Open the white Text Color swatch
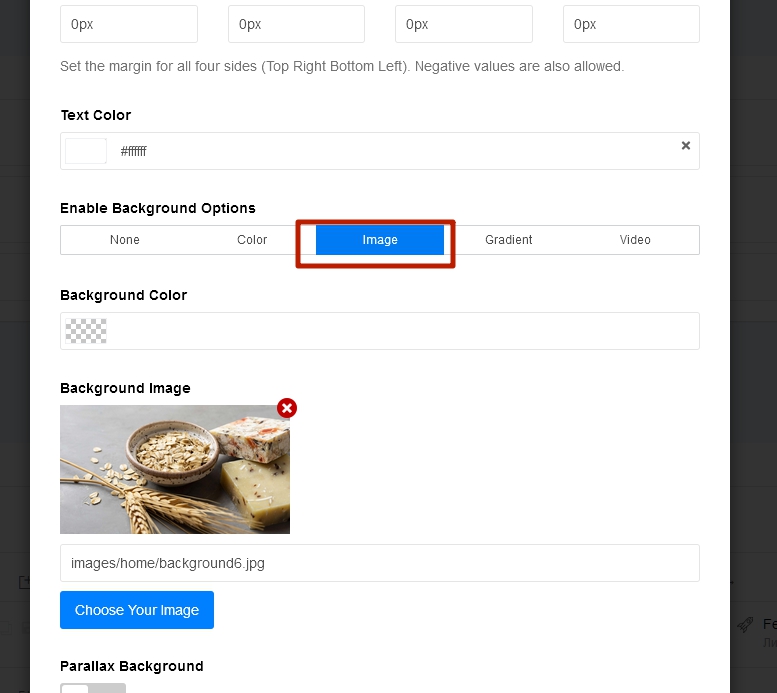 click(x=86, y=151)
